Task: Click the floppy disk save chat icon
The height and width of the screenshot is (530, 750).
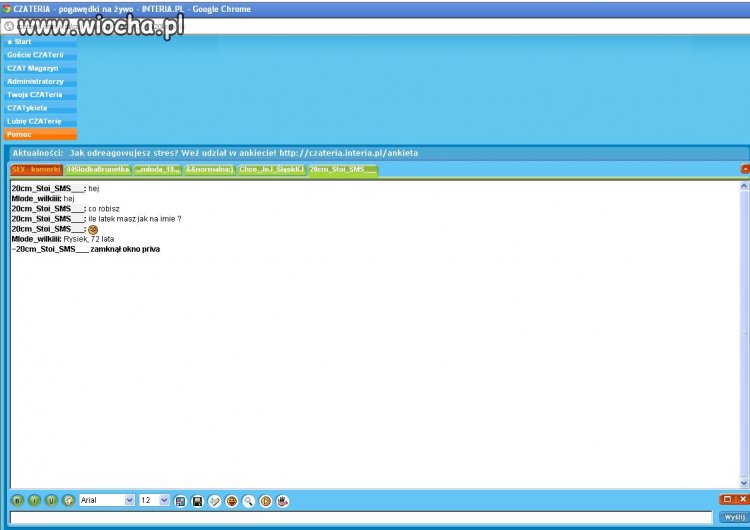Action: [197, 501]
